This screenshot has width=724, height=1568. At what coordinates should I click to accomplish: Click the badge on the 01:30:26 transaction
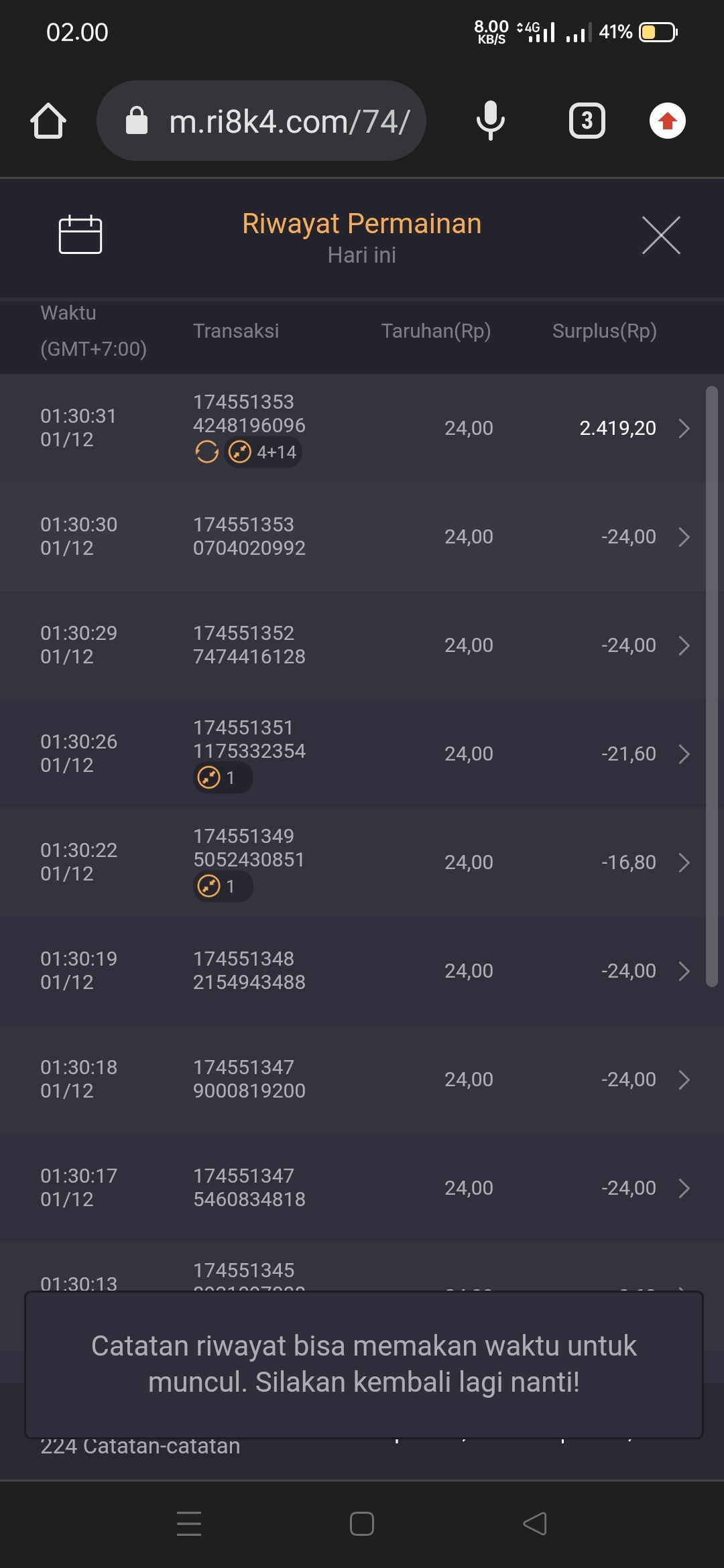[x=223, y=778]
